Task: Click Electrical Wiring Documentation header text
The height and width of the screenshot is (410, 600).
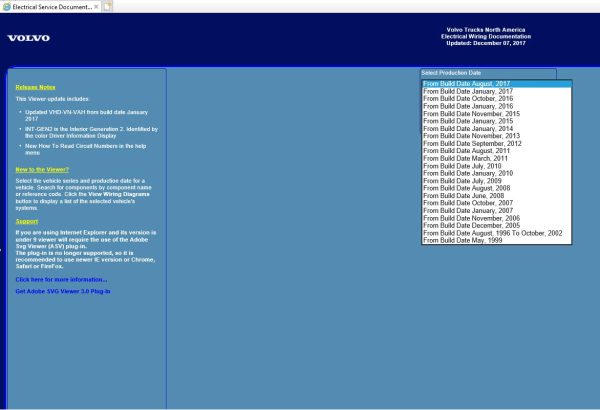Action: (486, 36)
